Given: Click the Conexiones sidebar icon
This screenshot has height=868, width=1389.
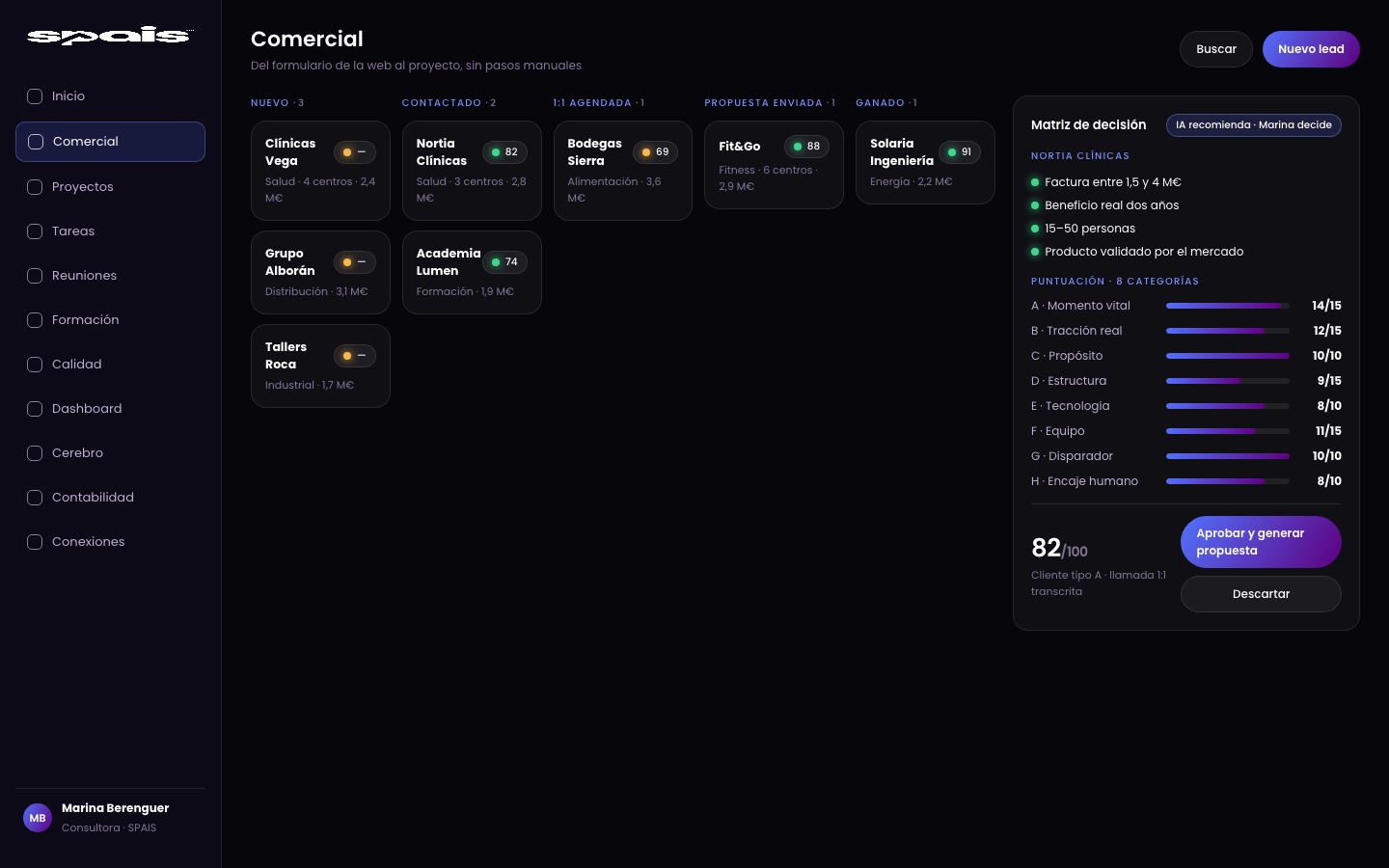Looking at the screenshot, I should click(35, 542).
